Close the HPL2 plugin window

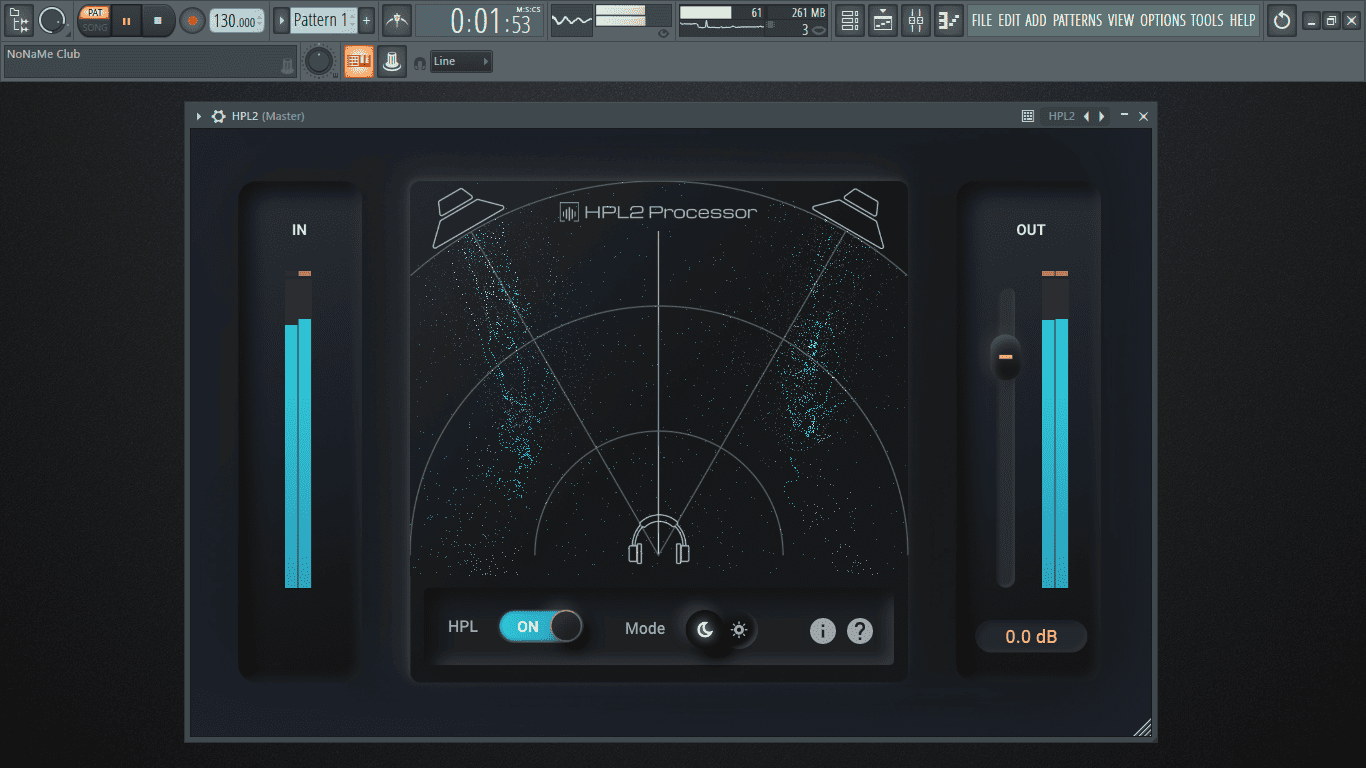click(1144, 116)
